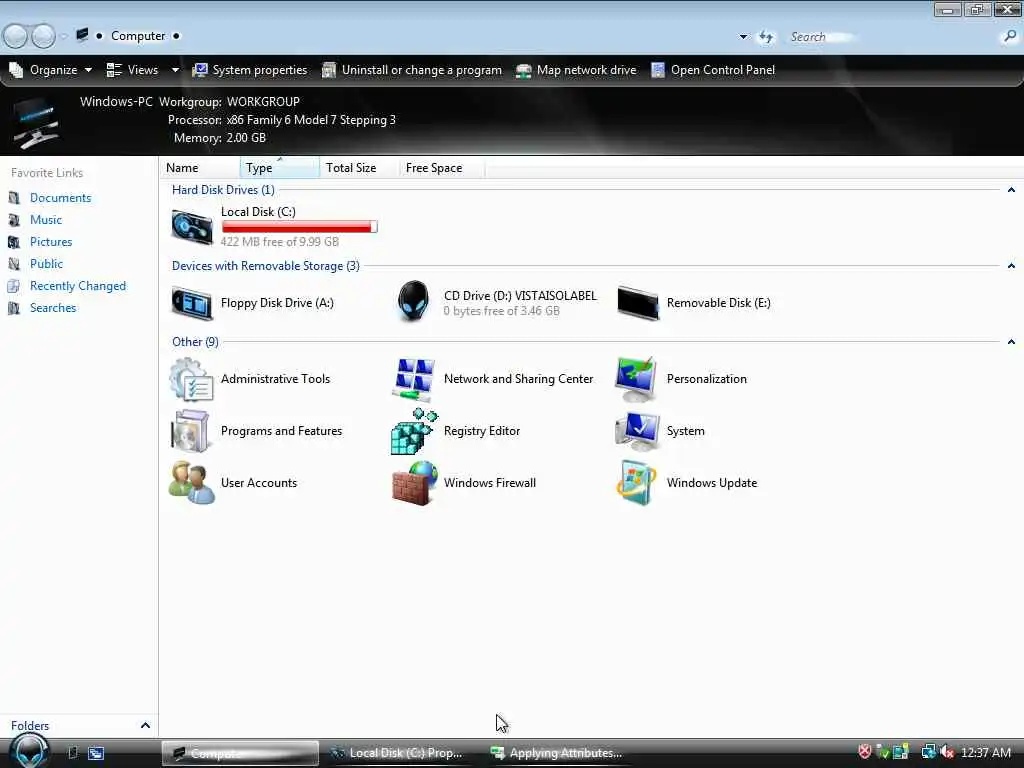The height and width of the screenshot is (768, 1024).
Task: Click the refresh arrows icon beside address bar
Action: pos(766,37)
